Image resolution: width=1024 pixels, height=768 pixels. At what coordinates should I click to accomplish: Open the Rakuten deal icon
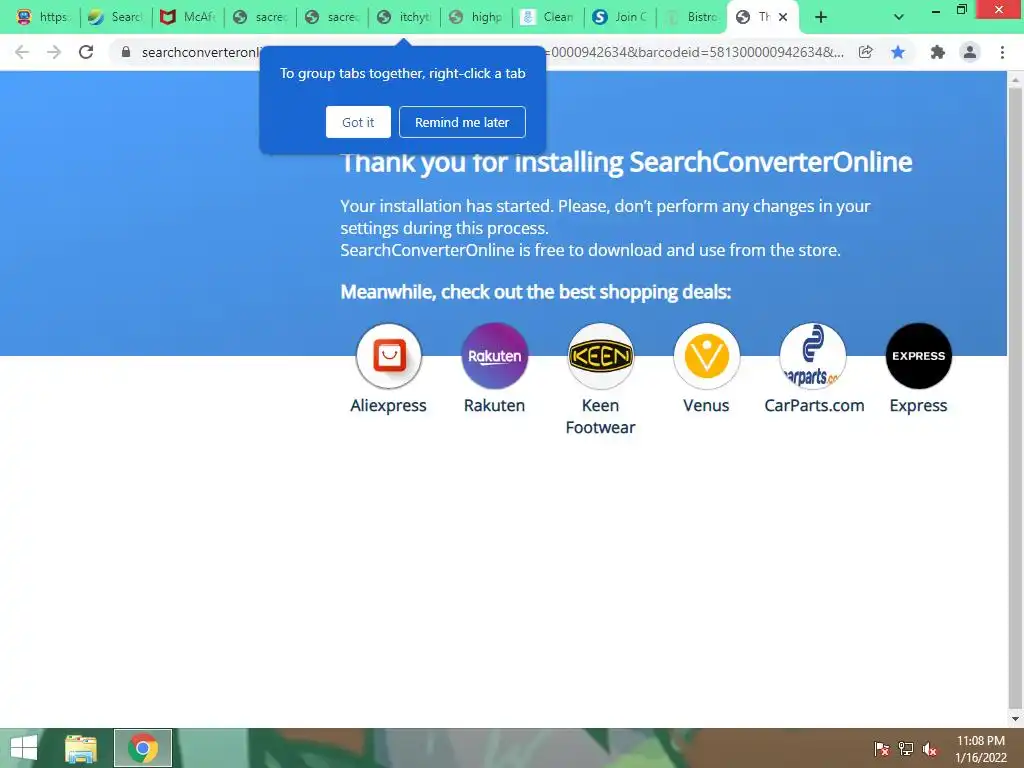[494, 356]
